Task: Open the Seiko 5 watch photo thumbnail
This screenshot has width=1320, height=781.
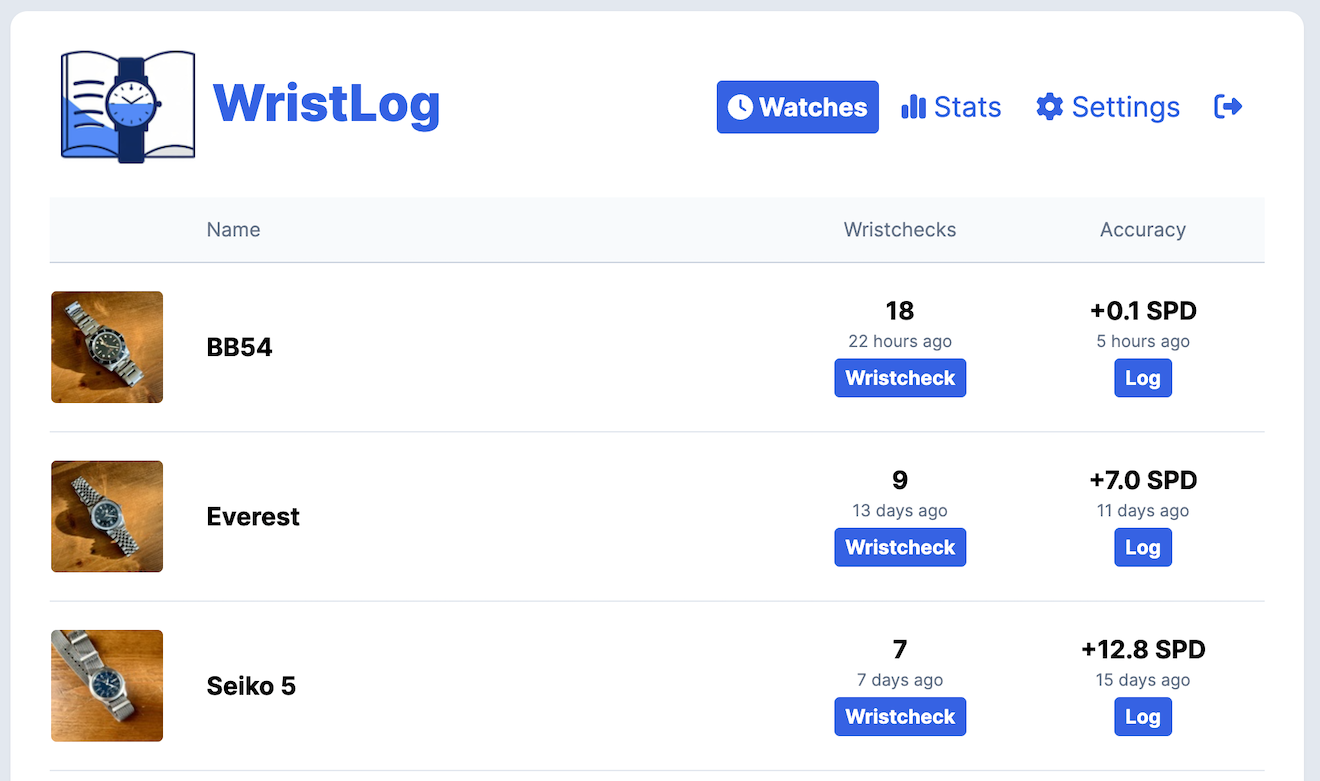Action: [107, 686]
